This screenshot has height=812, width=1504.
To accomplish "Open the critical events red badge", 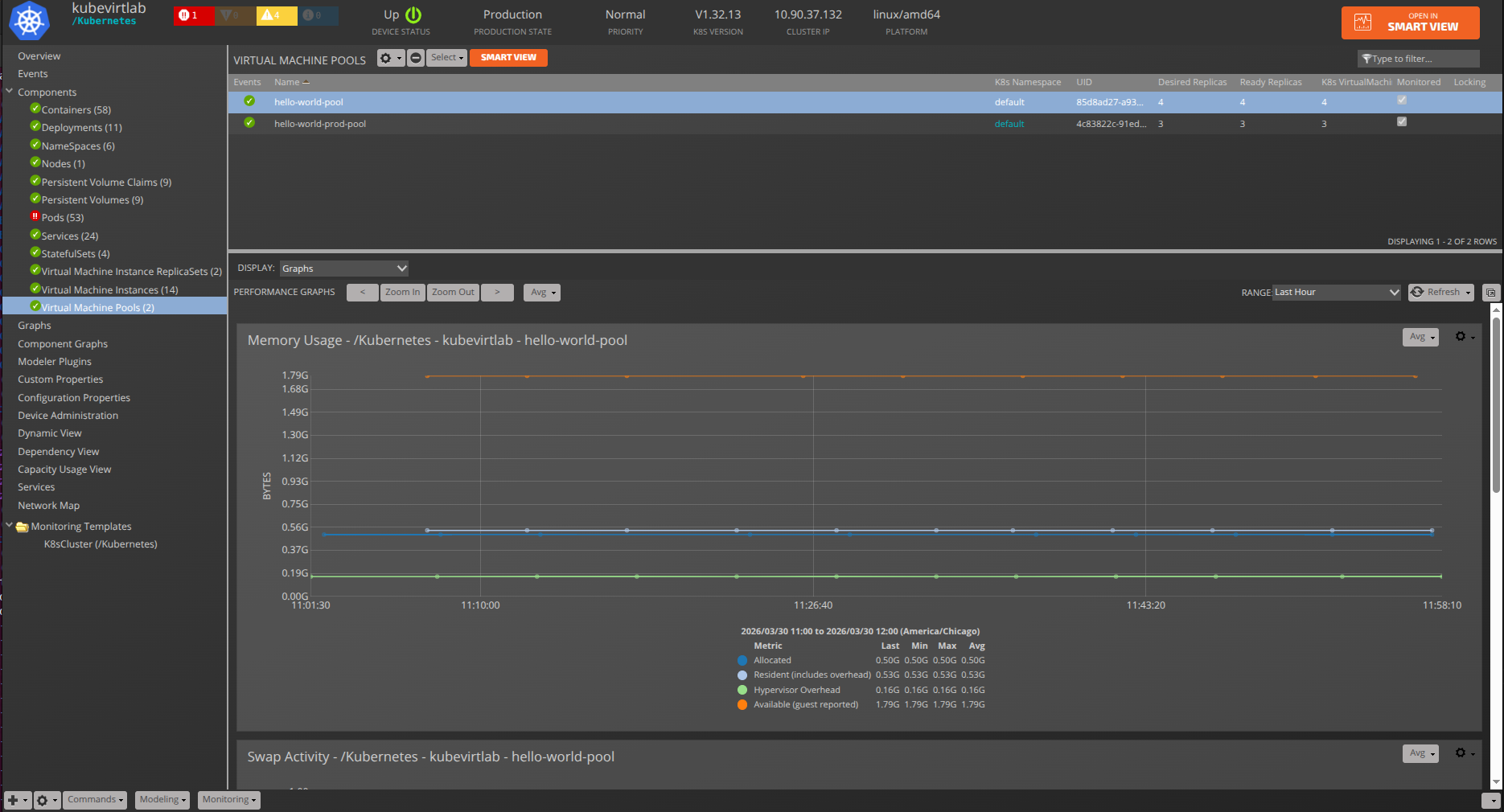I will pos(193,15).
